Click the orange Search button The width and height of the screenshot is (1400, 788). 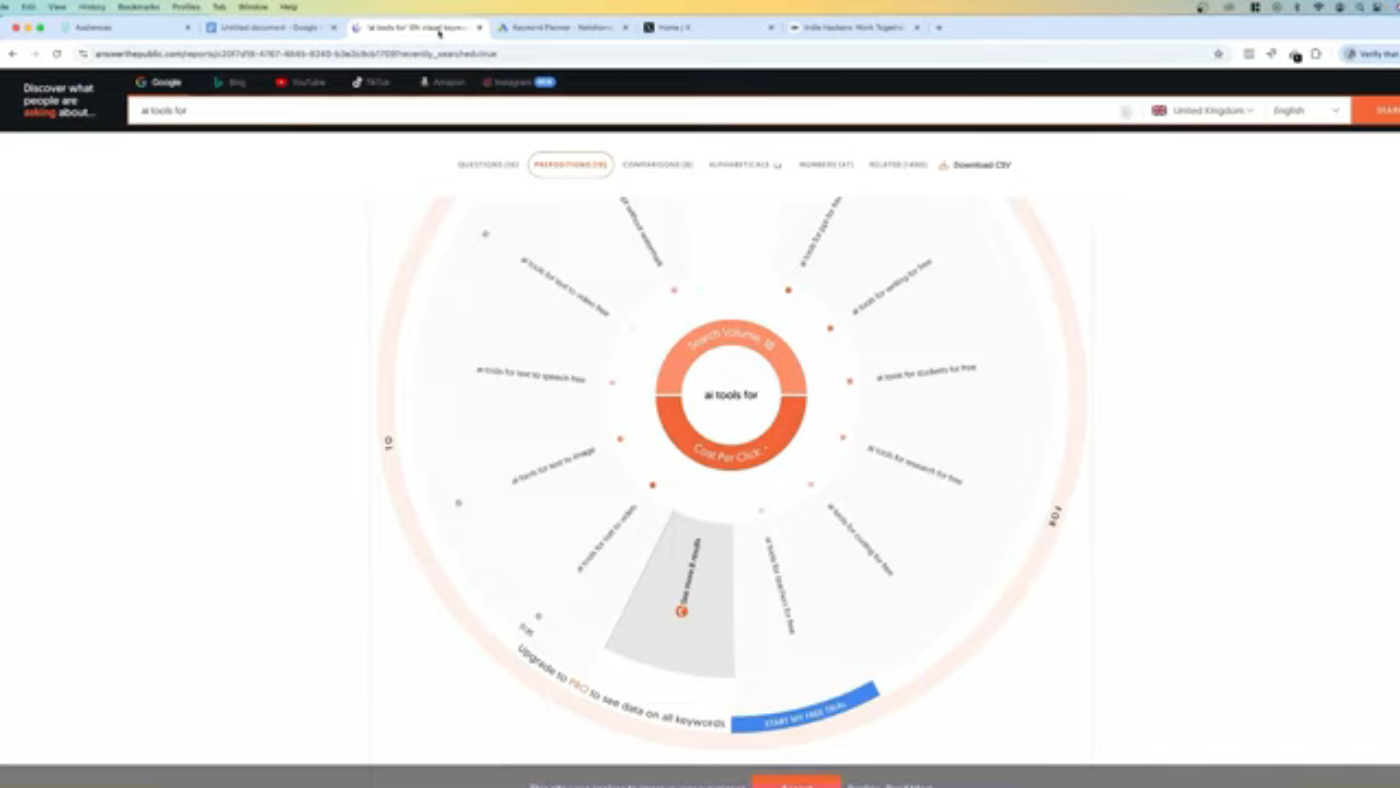[1376, 111]
